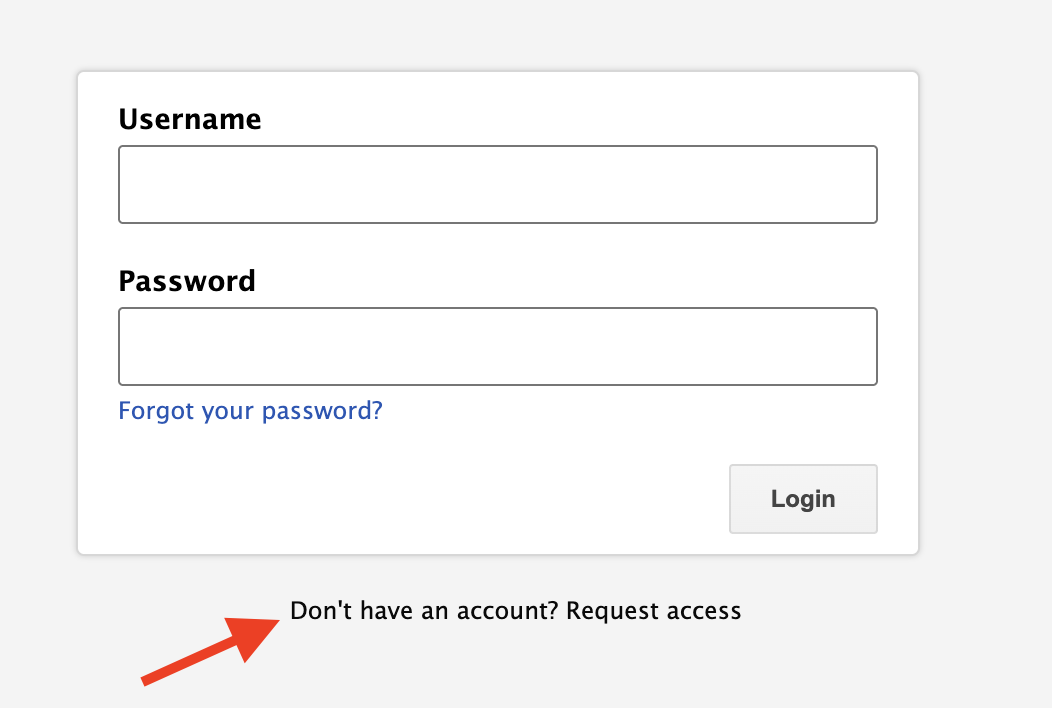This screenshot has height=708, width=1052.
Task: Click the red arrow annotation
Action: tap(210, 652)
